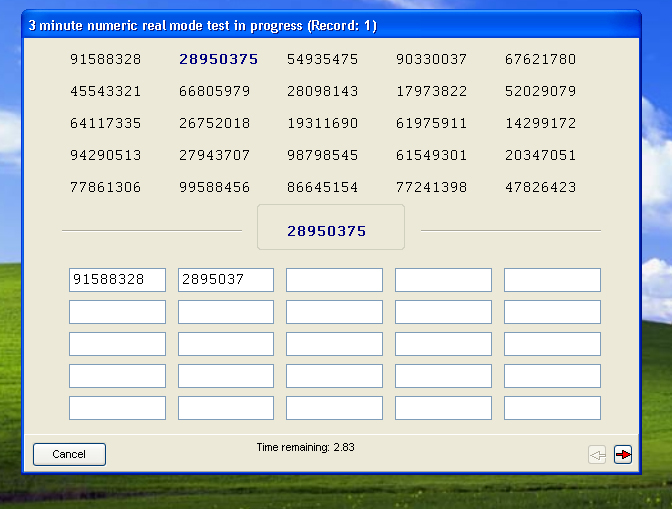
Task: Click the number 91588328 in the grid
Action: coord(106,59)
